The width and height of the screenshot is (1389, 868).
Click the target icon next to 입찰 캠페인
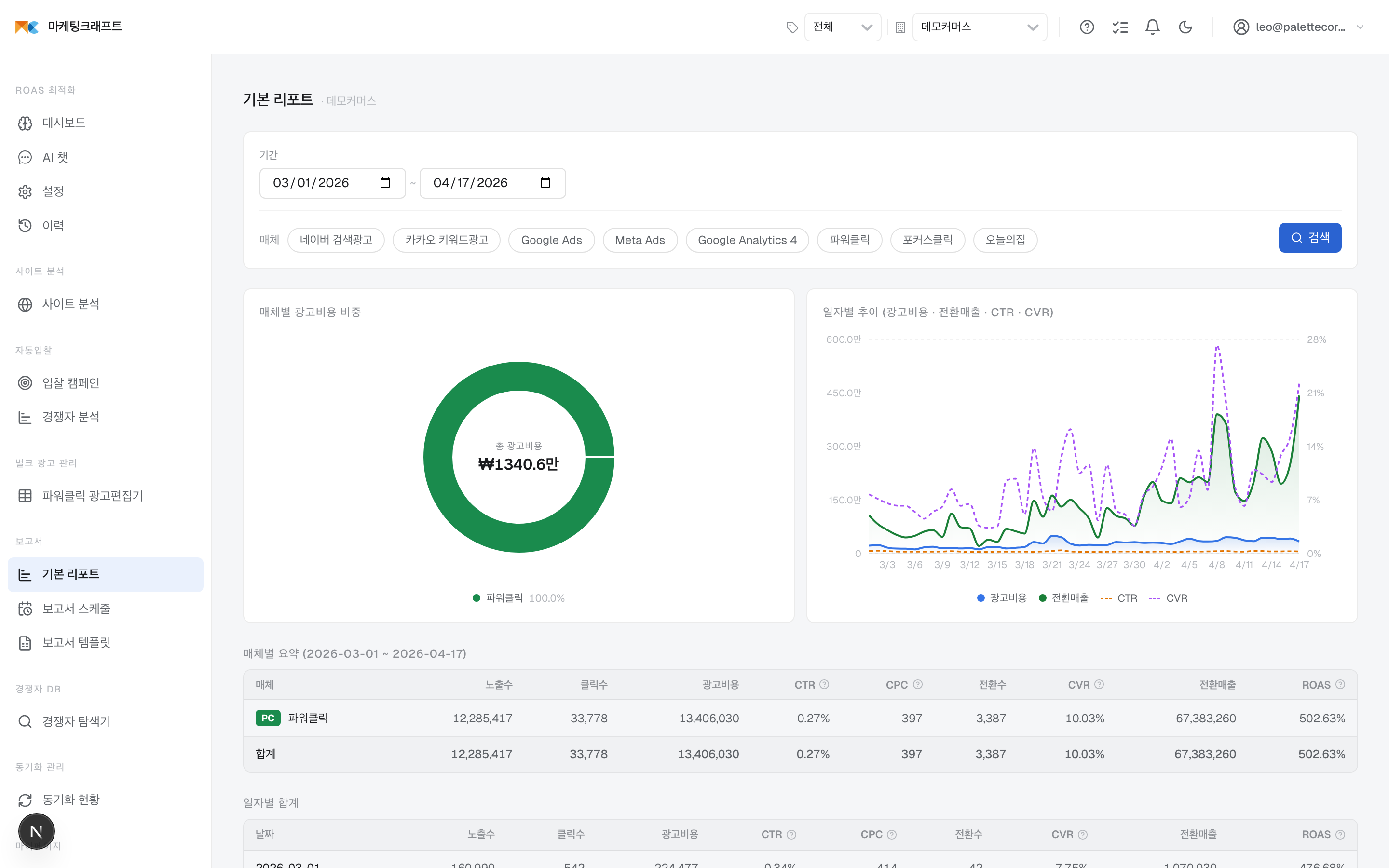click(x=25, y=383)
